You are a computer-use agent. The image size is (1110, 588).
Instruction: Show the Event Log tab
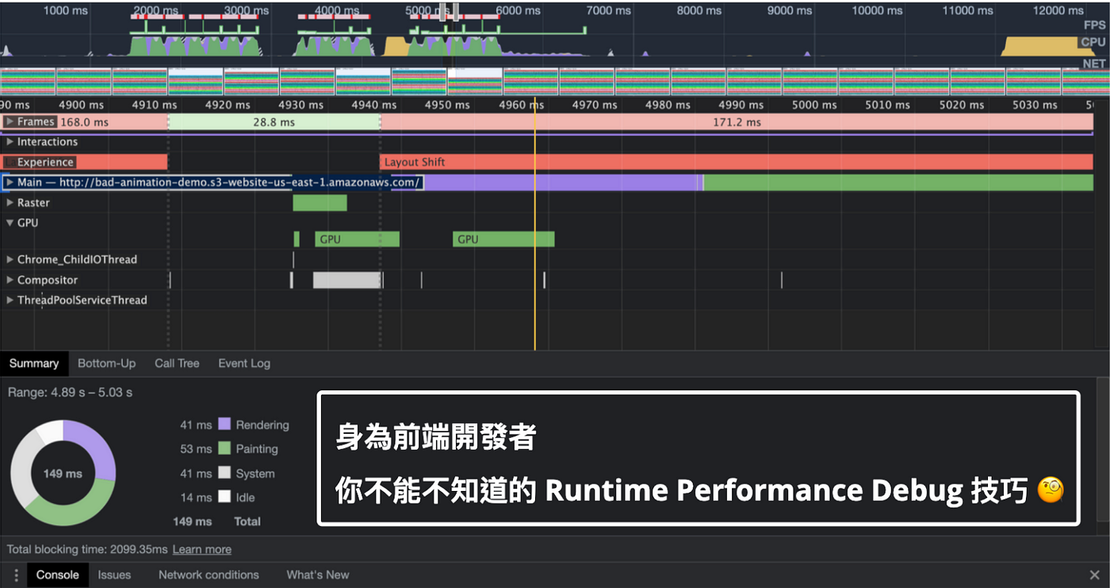click(244, 363)
